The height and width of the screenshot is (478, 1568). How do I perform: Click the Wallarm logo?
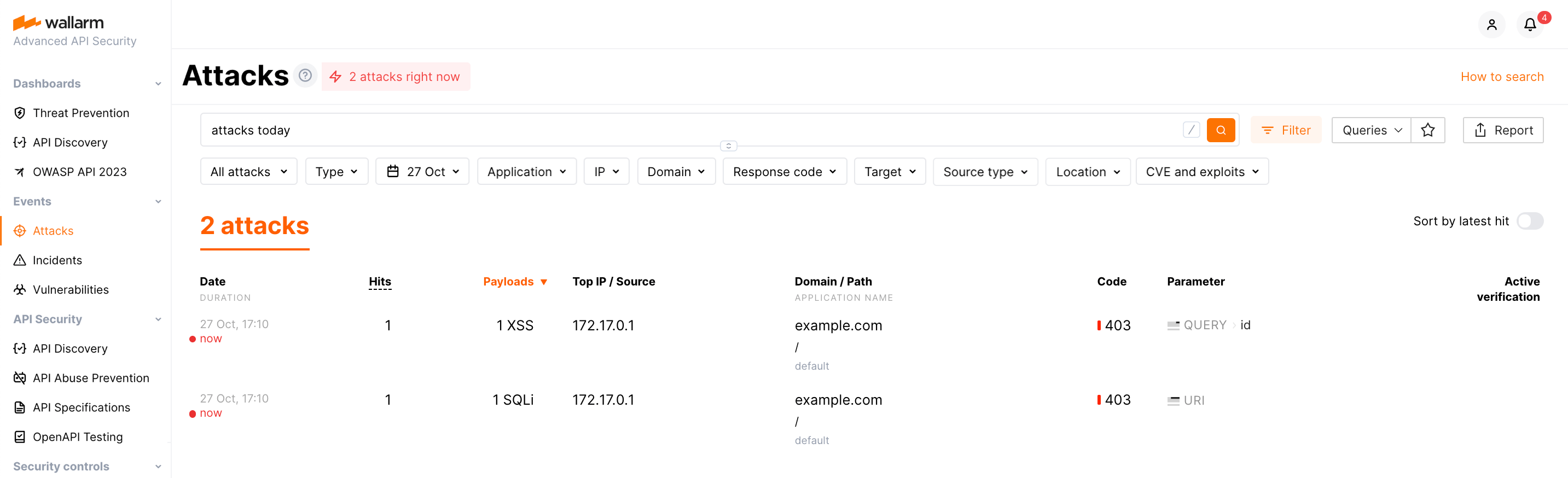coord(59,23)
